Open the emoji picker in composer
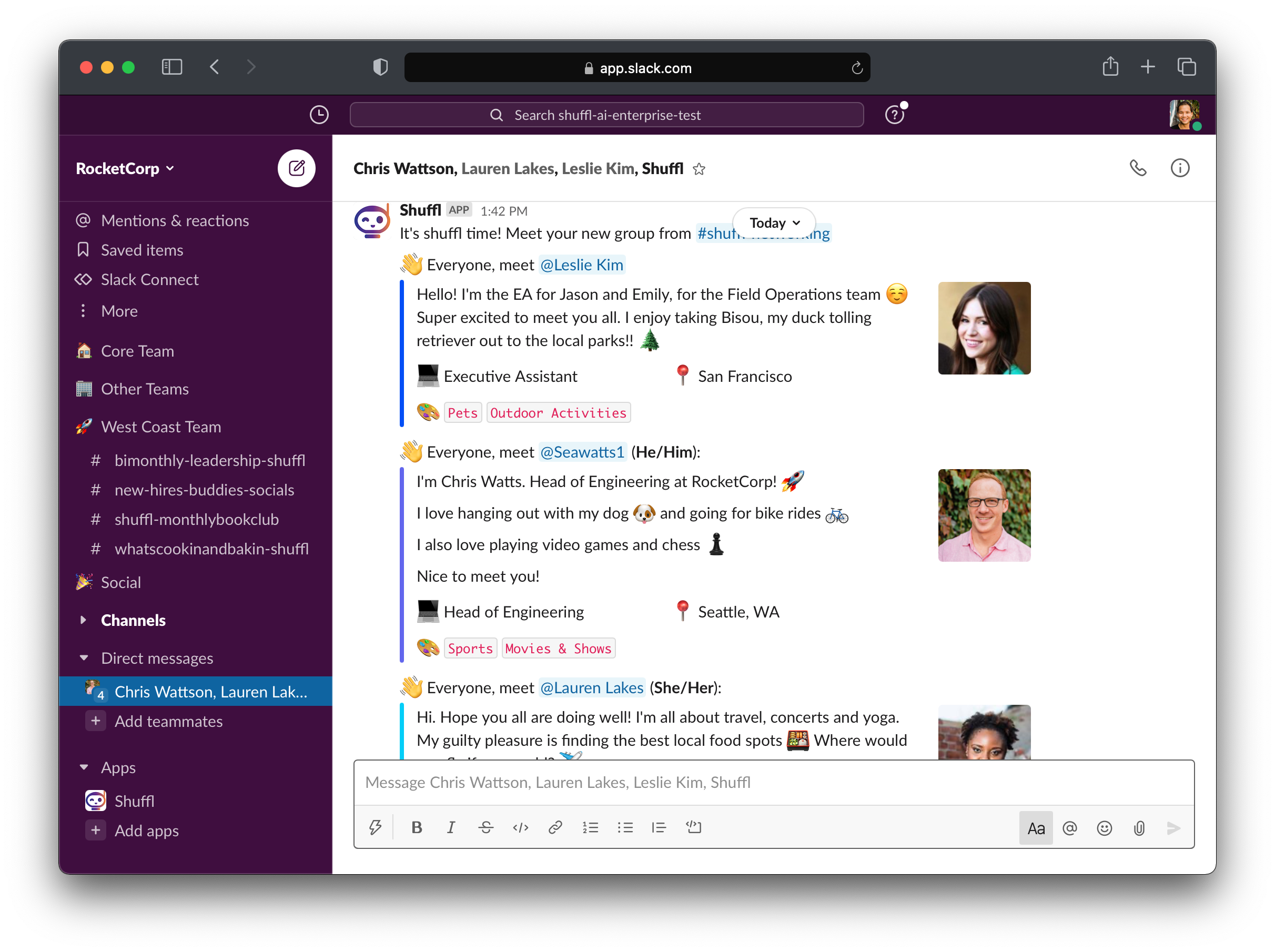The image size is (1275, 952). [1104, 828]
